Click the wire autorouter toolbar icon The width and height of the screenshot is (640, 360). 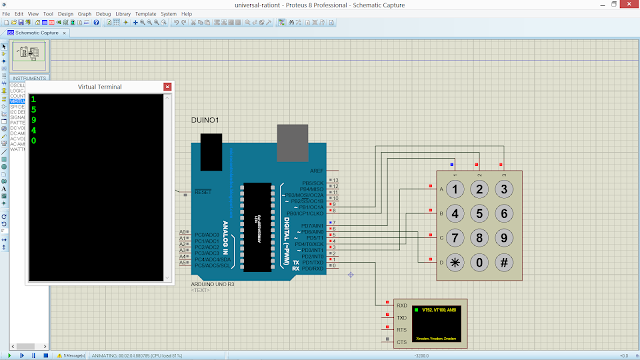[282, 22]
